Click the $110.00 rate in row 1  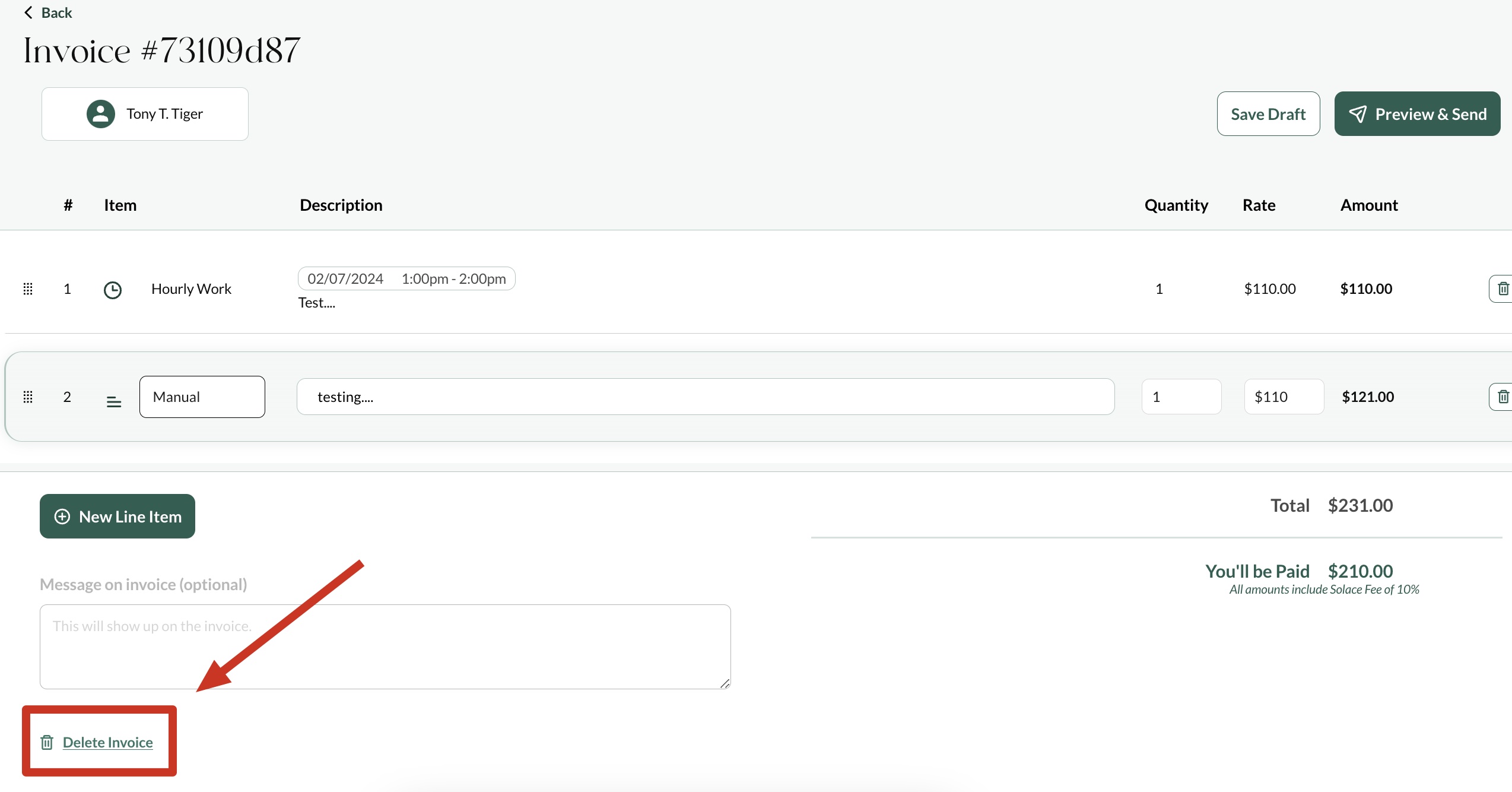(x=1270, y=289)
